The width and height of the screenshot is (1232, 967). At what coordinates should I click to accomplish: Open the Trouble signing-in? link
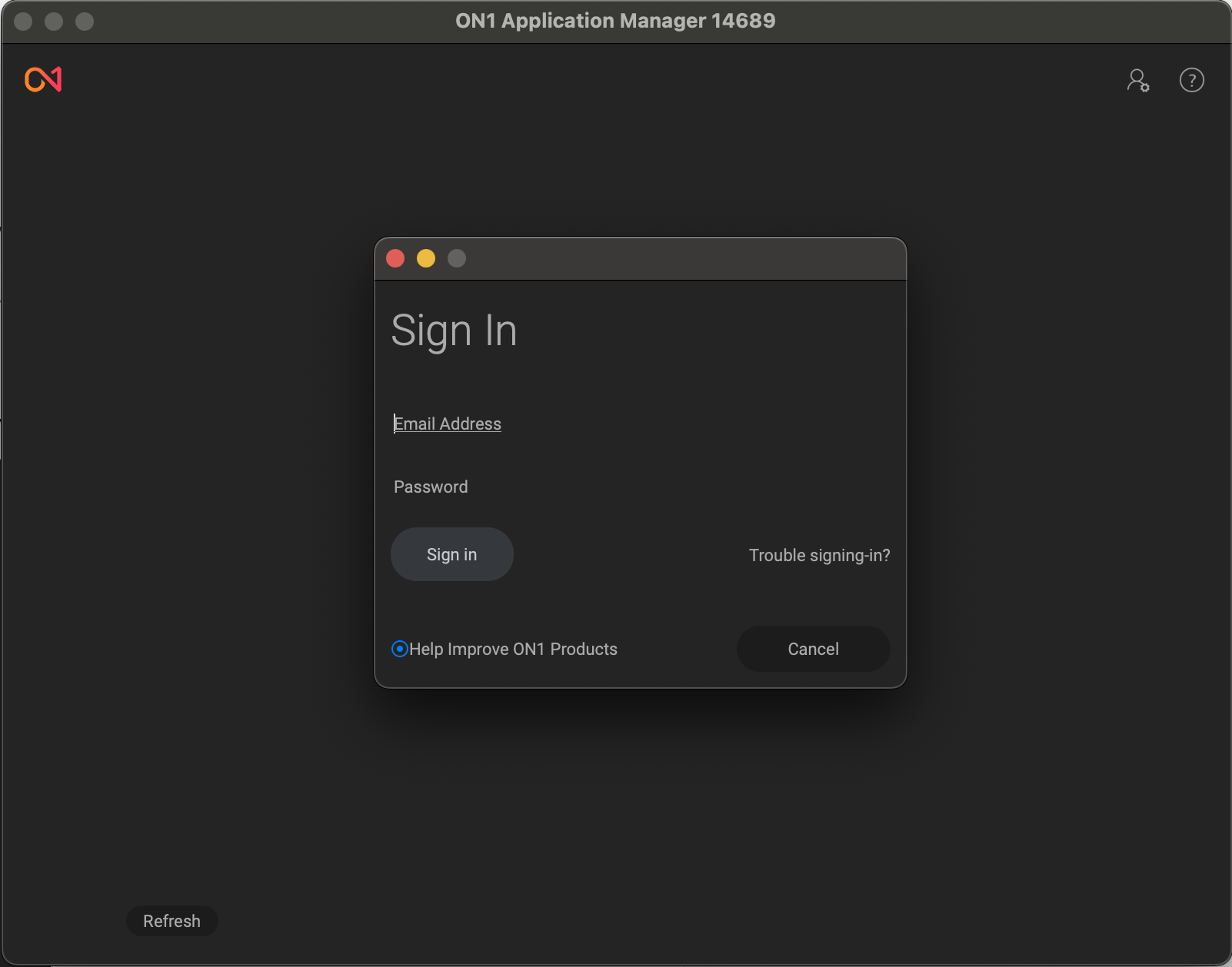tap(819, 555)
